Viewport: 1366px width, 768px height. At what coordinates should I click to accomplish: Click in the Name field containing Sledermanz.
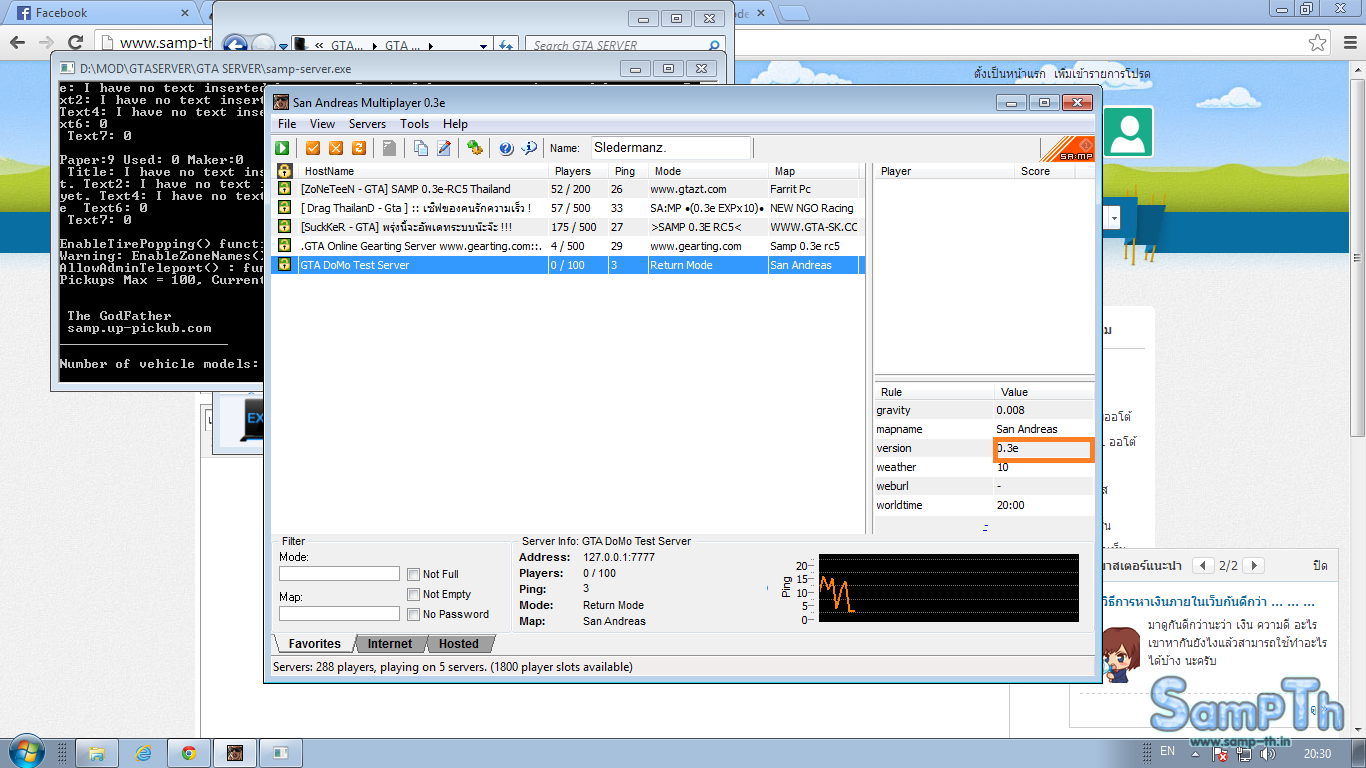[x=671, y=148]
